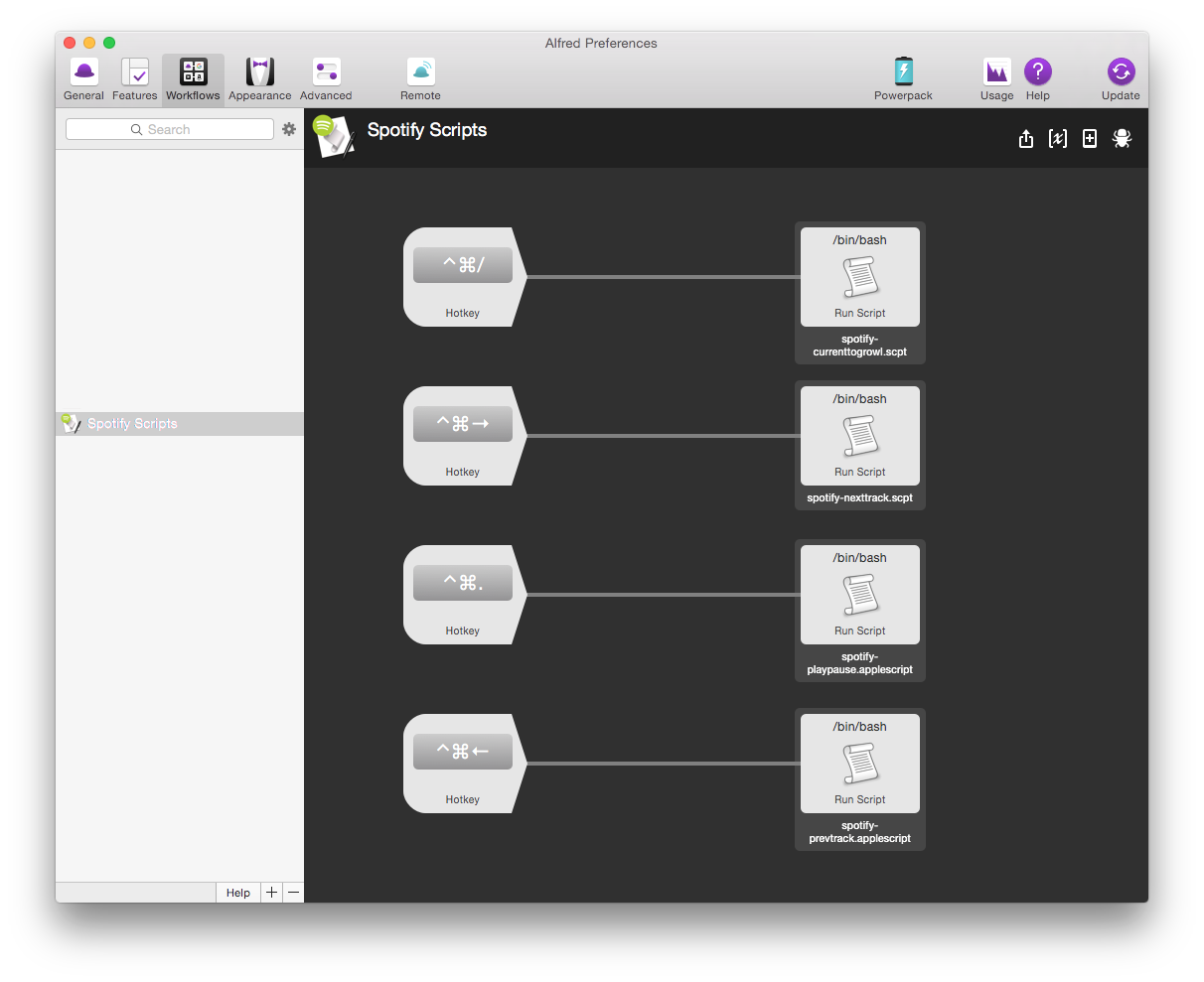This screenshot has width=1204, height=982.
Task: Click the add workflow object plus icon
Action: (x=1090, y=139)
